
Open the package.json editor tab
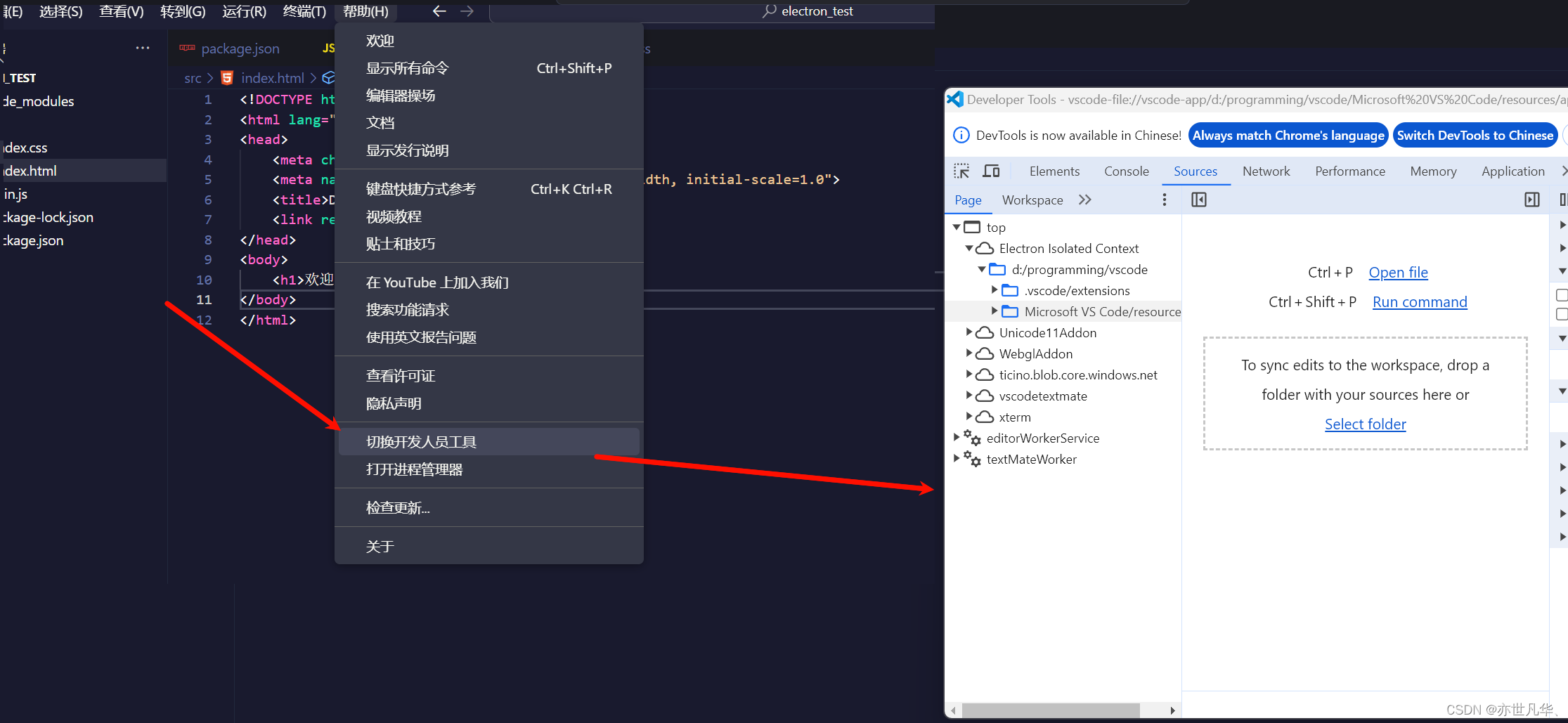click(240, 48)
